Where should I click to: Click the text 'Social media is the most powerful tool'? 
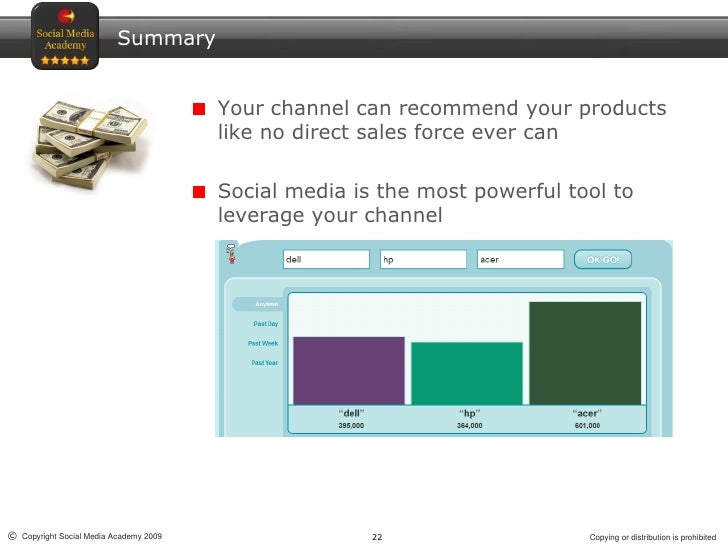point(414,191)
